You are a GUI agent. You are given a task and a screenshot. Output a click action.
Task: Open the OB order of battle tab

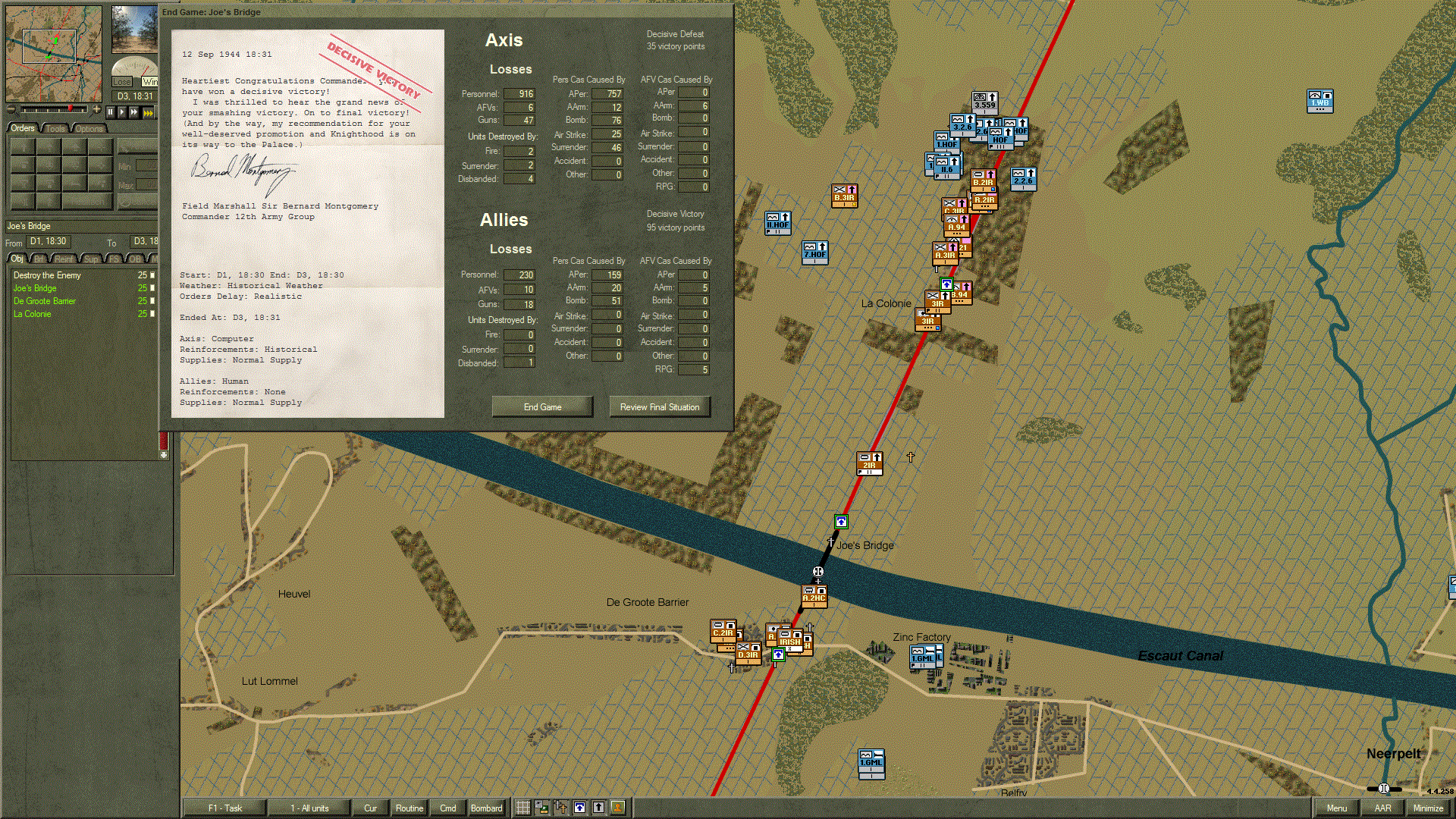pyautogui.click(x=135, y=259)
